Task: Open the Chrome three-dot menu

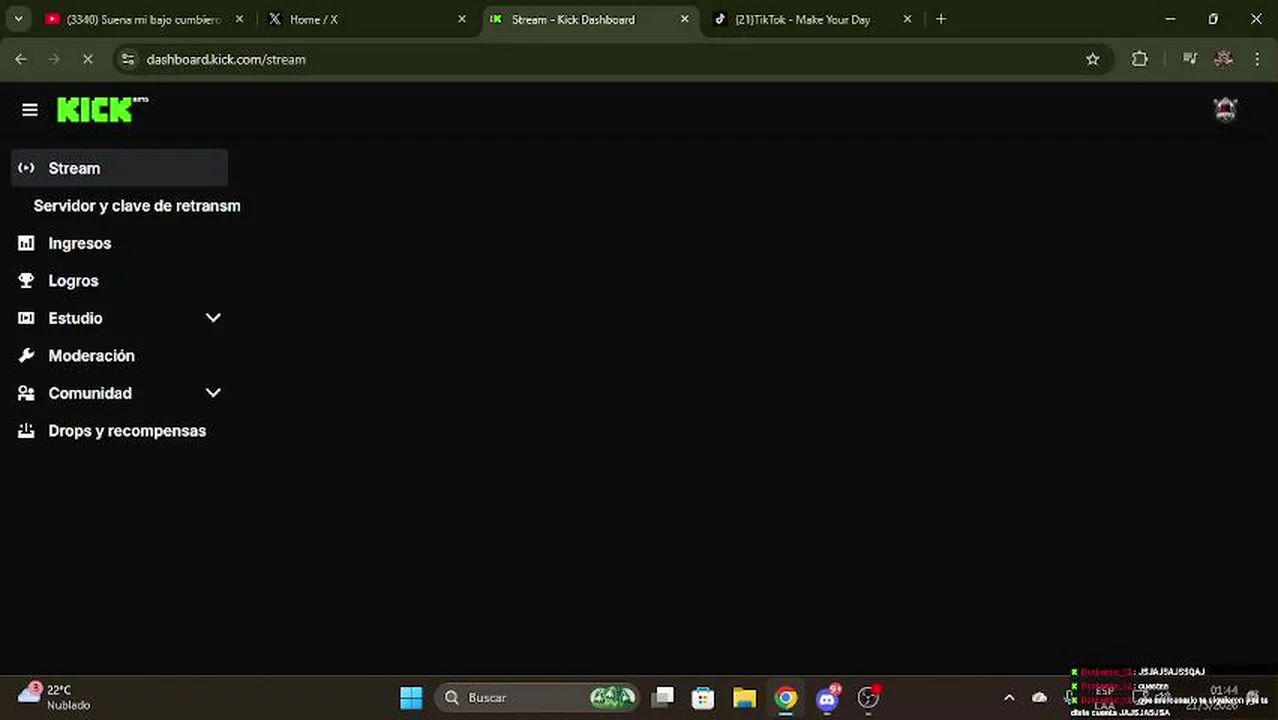Action: (1257, 60)
